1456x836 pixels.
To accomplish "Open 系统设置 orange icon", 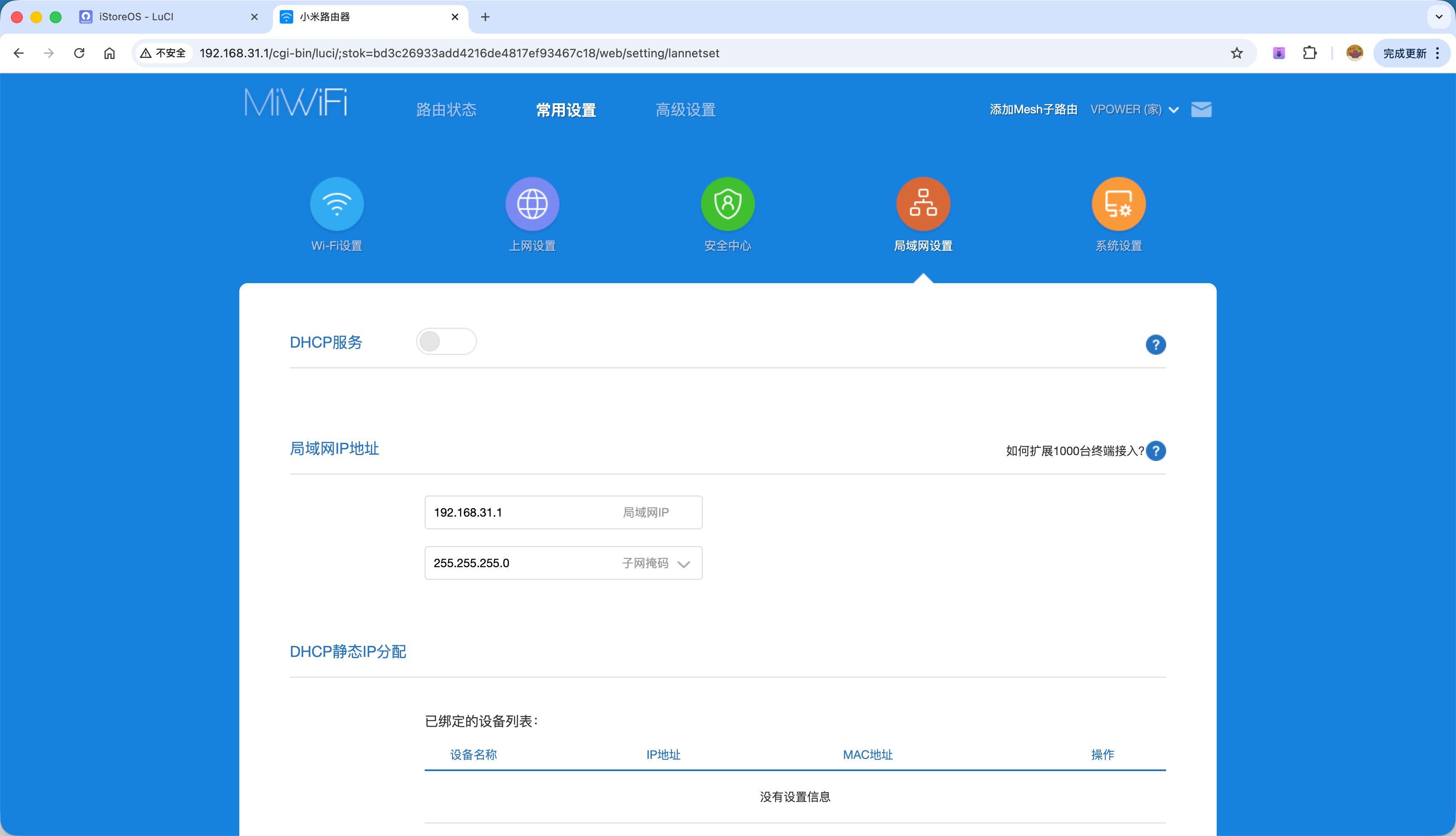I will (x=1118, y=204).
